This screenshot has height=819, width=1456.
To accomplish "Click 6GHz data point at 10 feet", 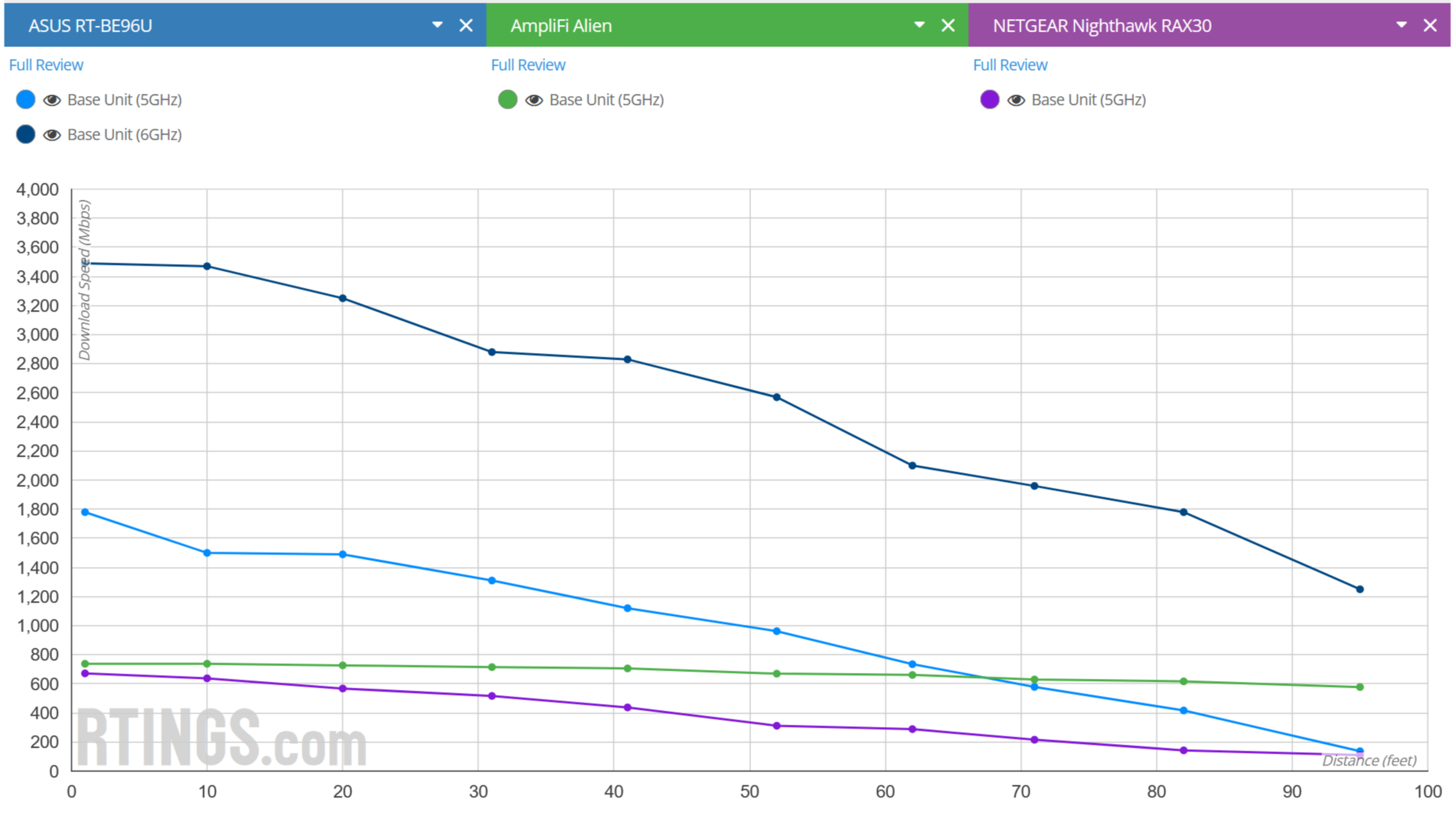I will pos(207,266).
